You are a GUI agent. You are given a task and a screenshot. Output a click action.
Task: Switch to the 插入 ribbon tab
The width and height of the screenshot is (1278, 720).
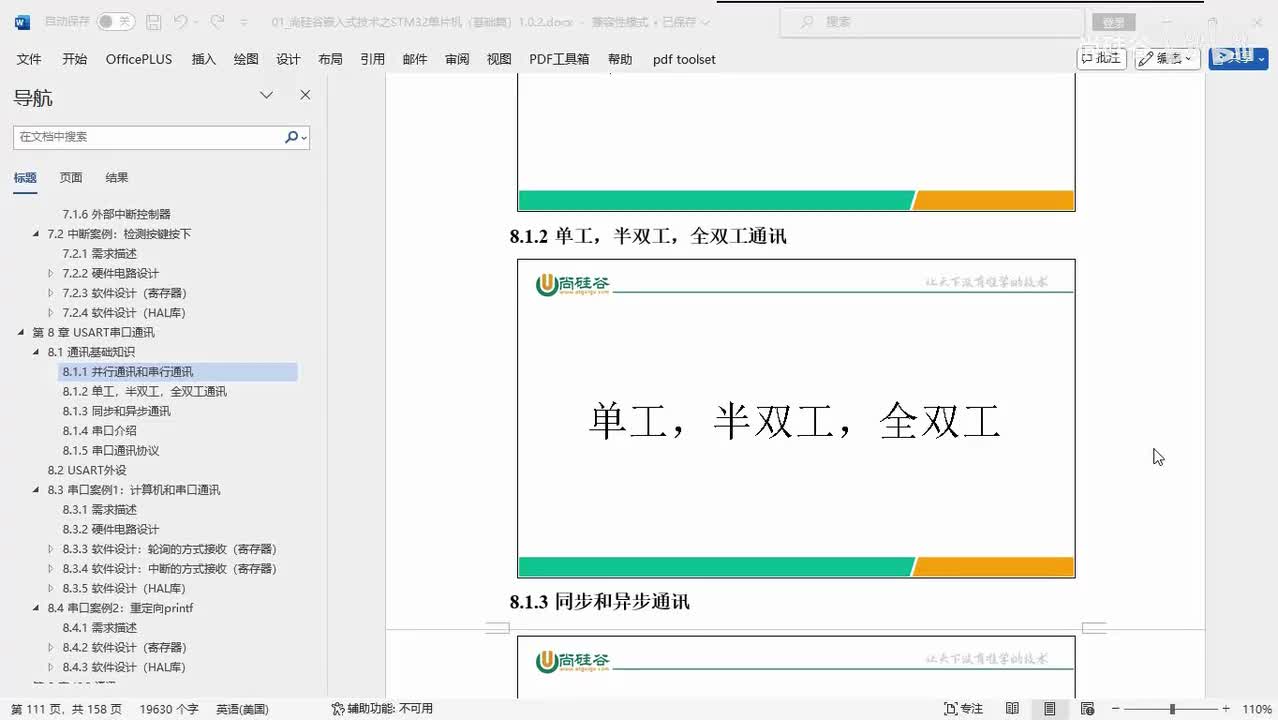pyautogui.click(x=203, y=59)
